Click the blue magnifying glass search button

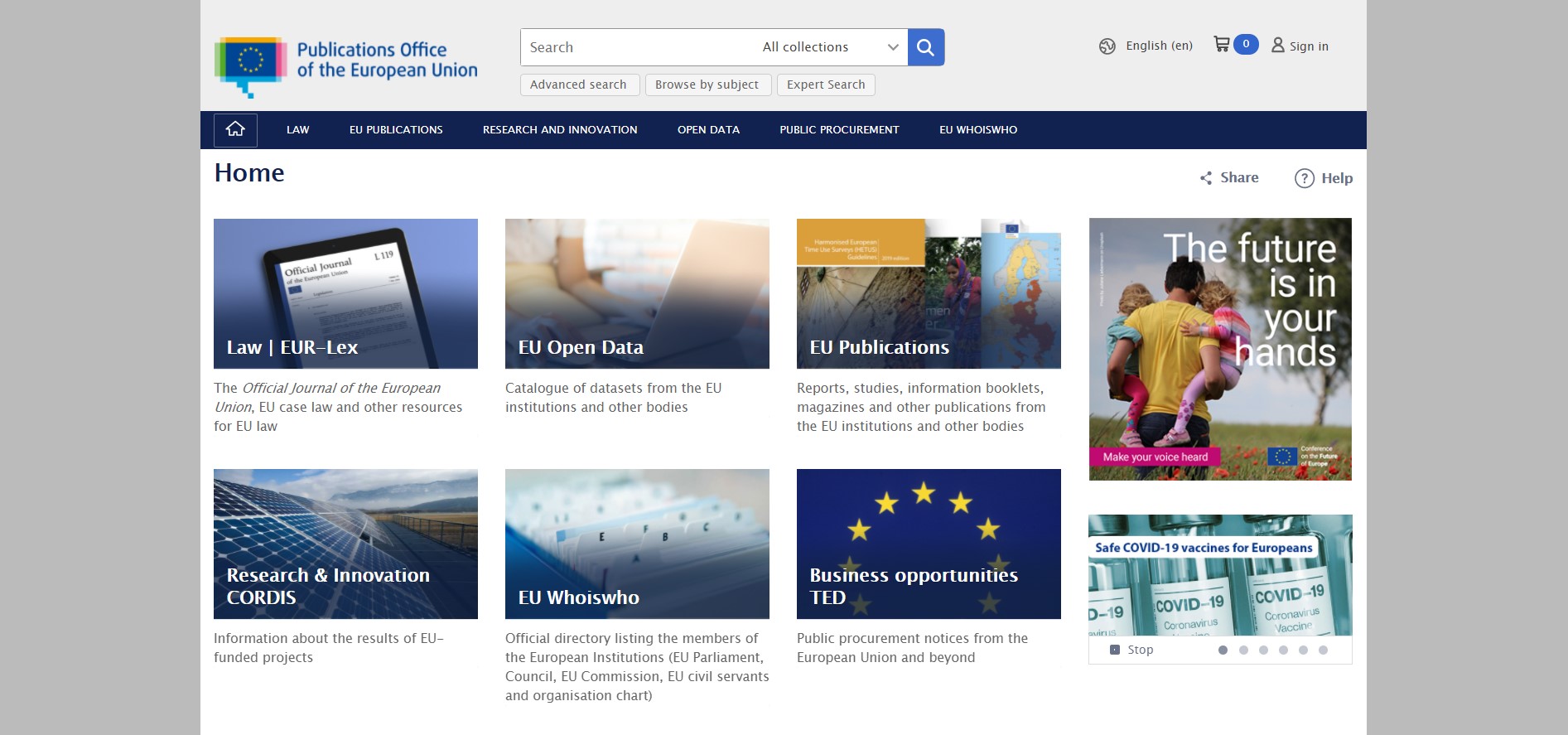coord(925,47)
